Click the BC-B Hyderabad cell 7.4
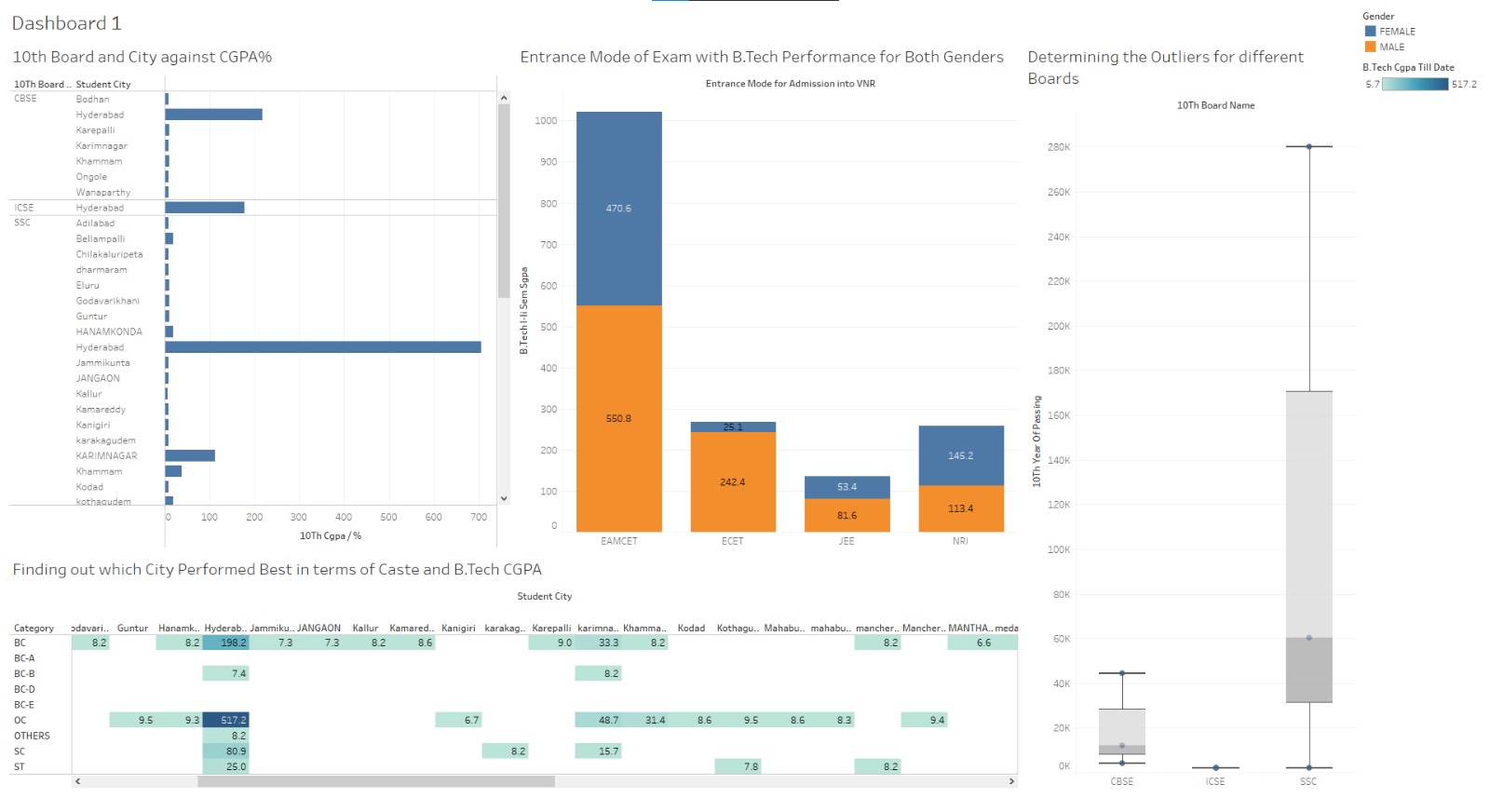 click(225, 673)
